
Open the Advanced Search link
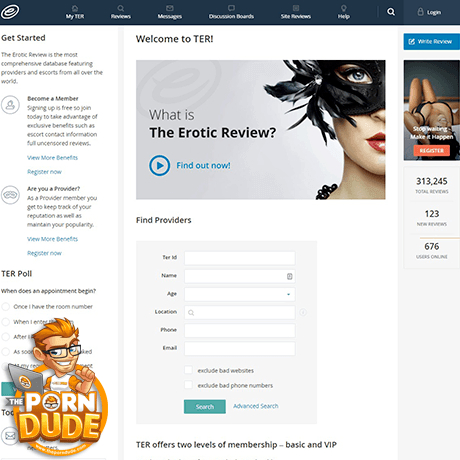pyautogui.click(x=256, y=406)
